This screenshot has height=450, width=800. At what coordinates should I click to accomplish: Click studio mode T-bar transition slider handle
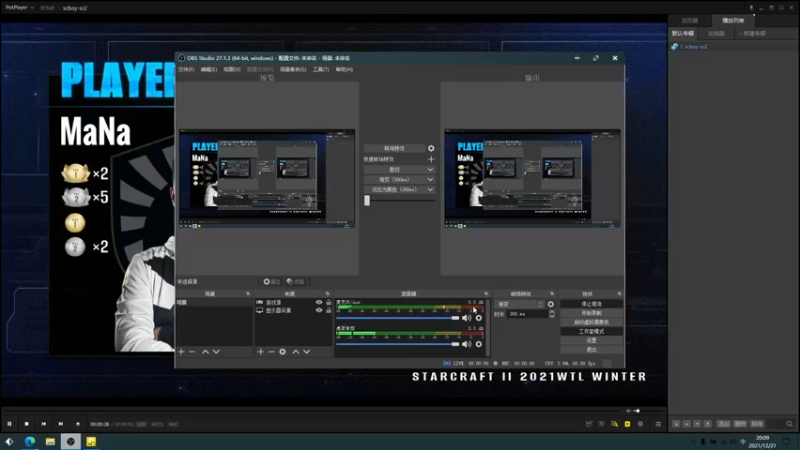(x=367, y=201)
